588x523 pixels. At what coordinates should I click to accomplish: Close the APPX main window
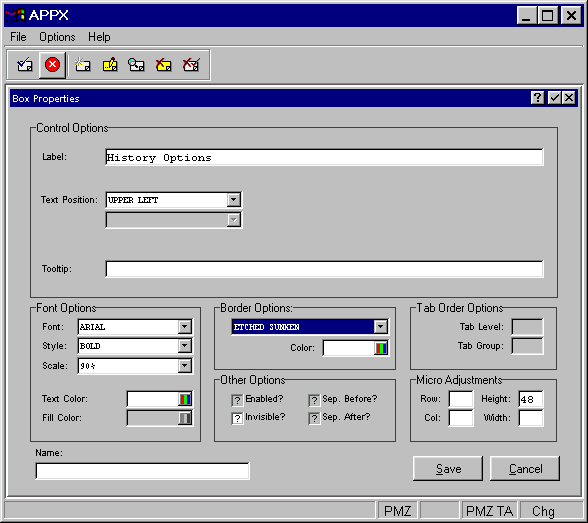tap(571, 16)
